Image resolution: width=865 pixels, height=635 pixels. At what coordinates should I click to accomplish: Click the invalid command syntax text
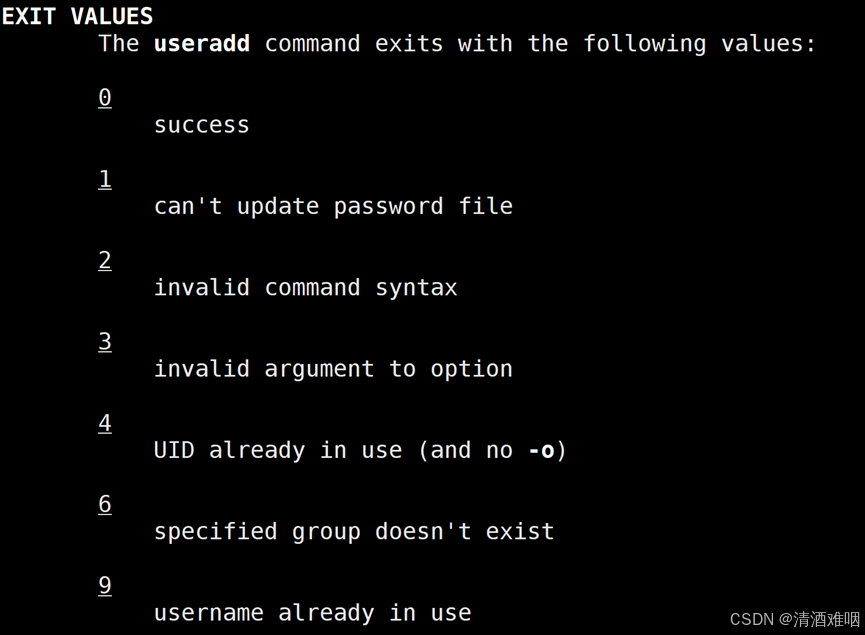pos(306,288)
